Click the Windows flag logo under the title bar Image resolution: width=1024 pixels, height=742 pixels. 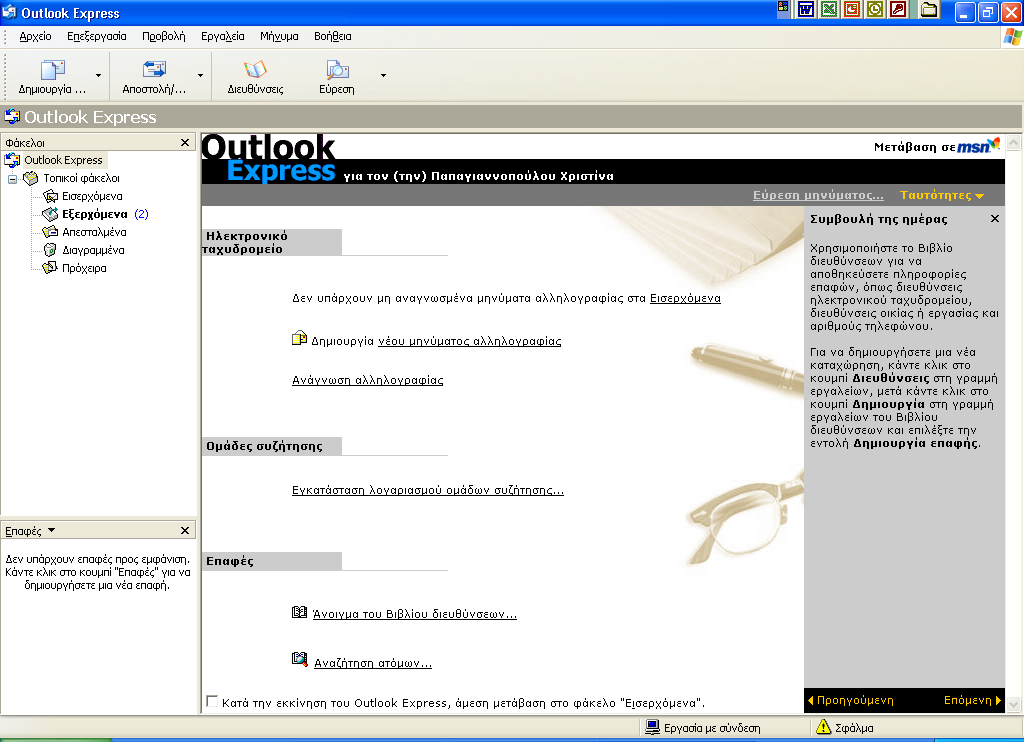point(1012,37)
